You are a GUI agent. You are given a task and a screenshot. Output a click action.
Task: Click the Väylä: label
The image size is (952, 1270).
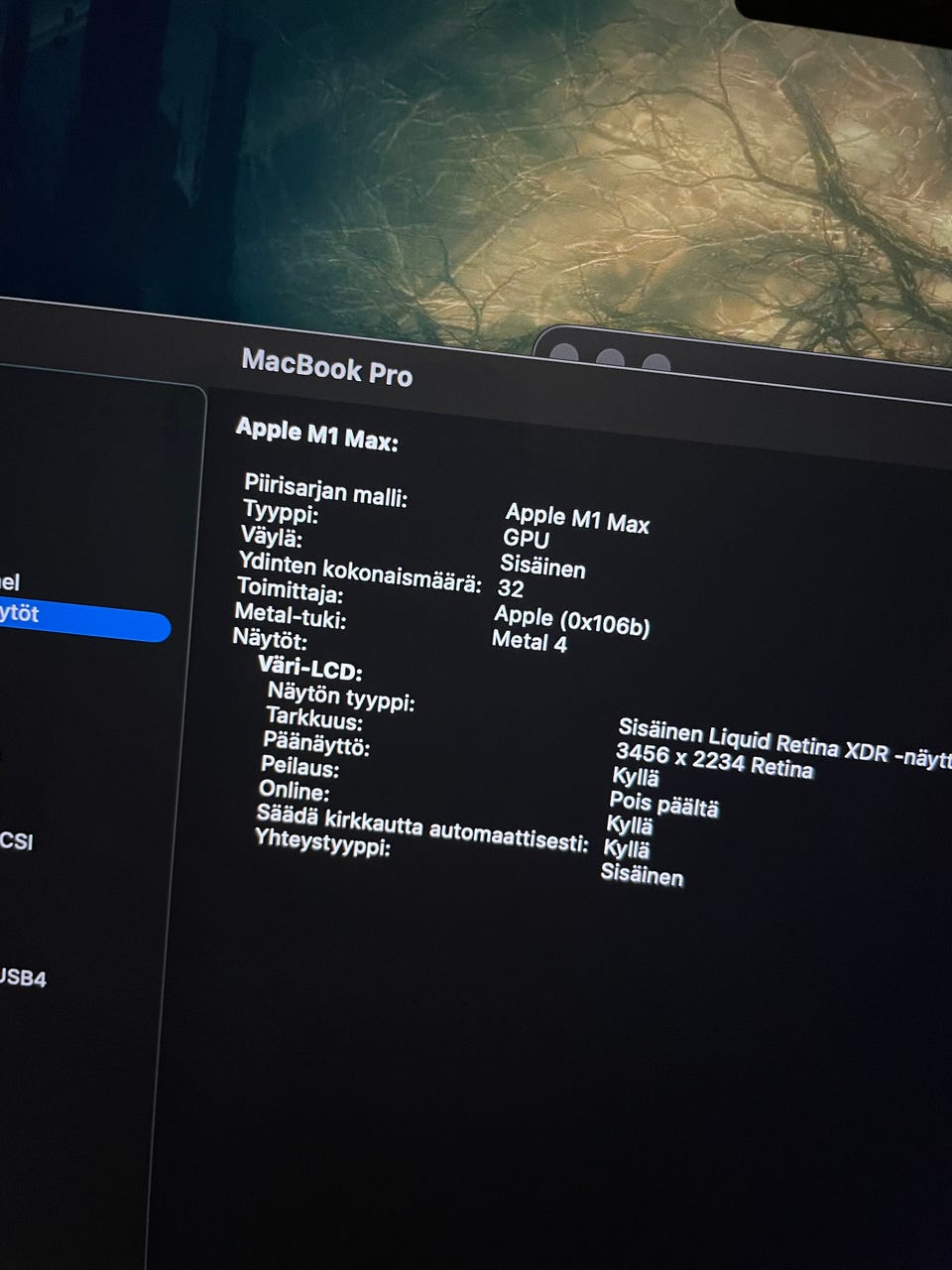[271, 537]
